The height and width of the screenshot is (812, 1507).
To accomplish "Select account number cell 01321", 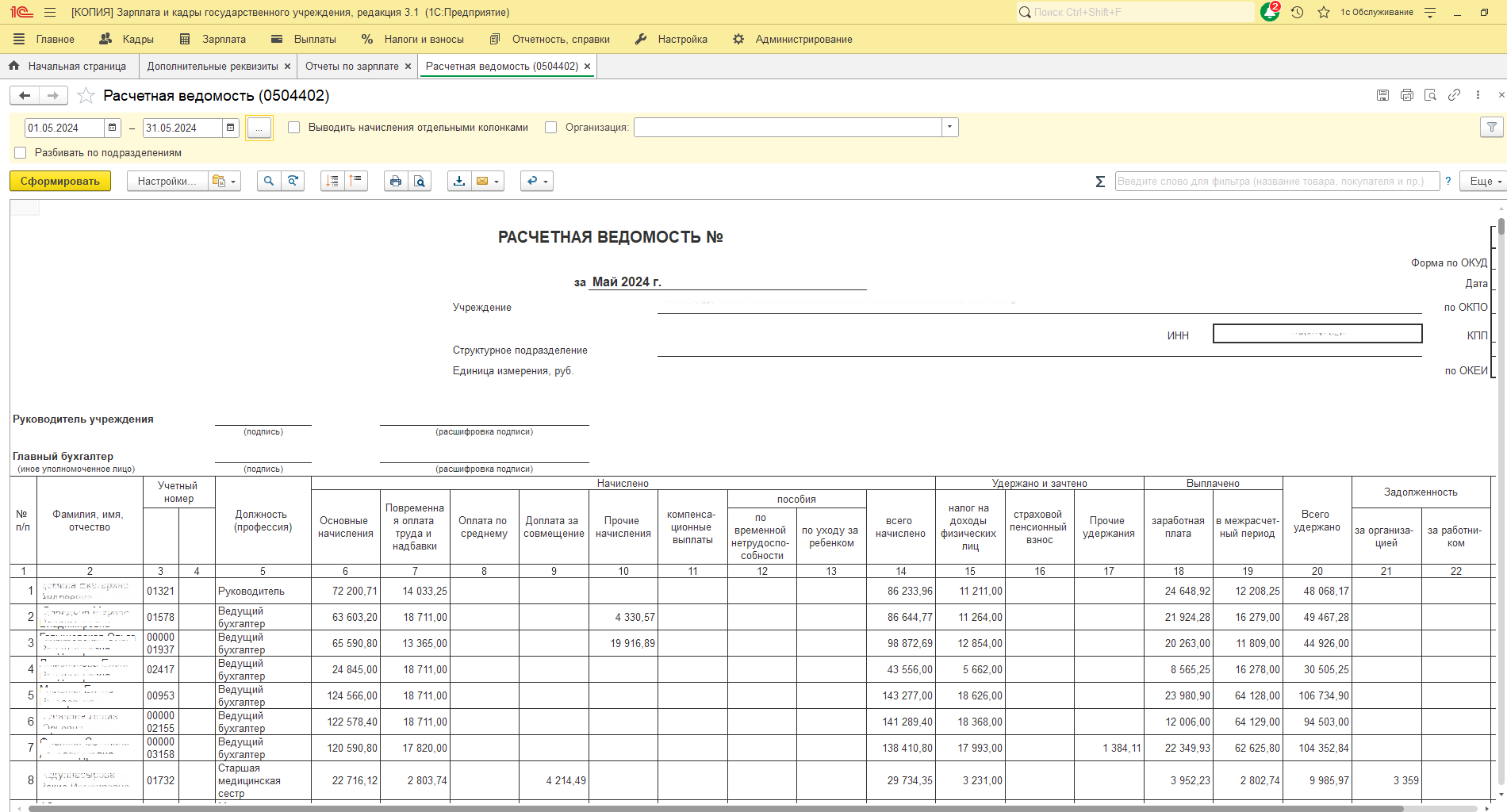I will (x=161, y=591).
